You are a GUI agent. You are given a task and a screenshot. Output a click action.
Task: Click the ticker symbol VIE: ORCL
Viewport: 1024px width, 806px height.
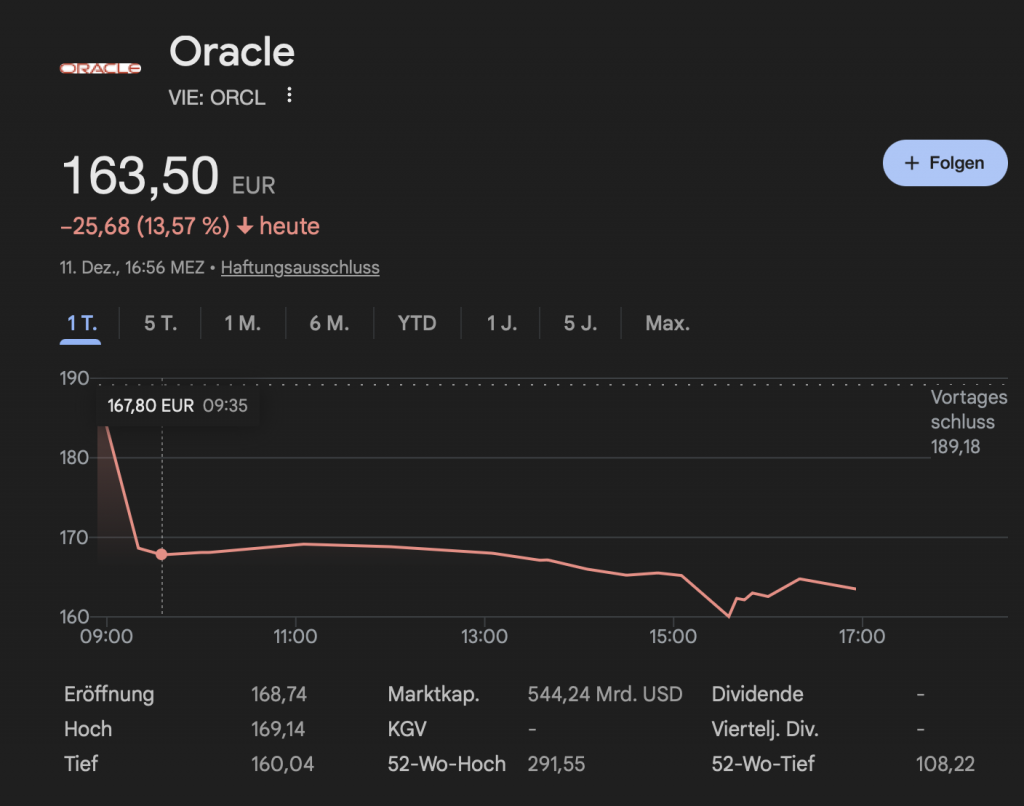pyautogui.click(x=216, y=97)
